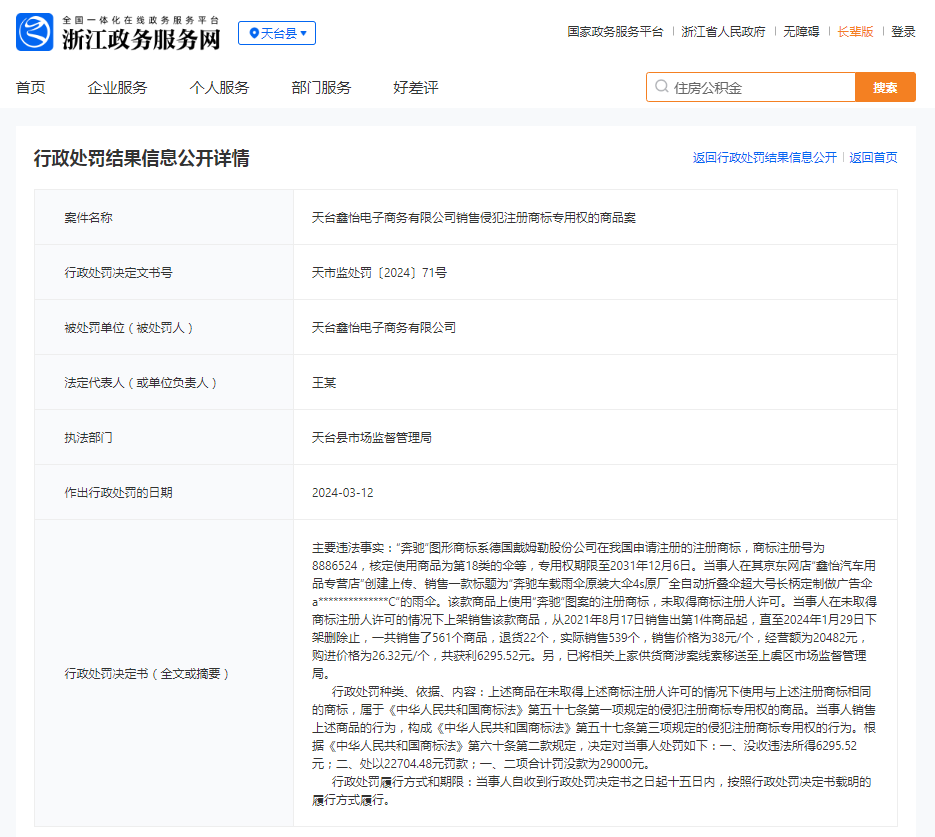The width and height of the screenshot is (935, 837).
Task: Click the paragraph starting 行政处罚种类、依据、内容
Action: point(595,728)
